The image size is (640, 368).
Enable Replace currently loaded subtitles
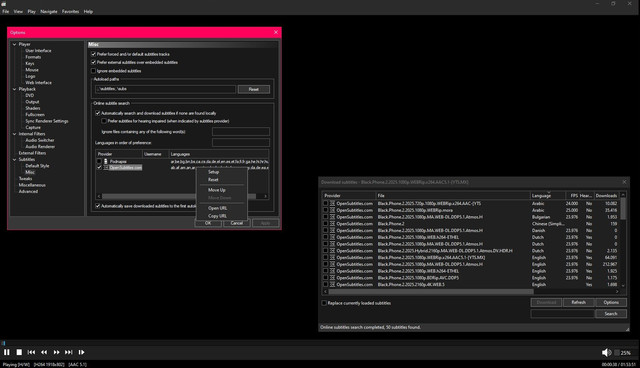pos(324,303)
